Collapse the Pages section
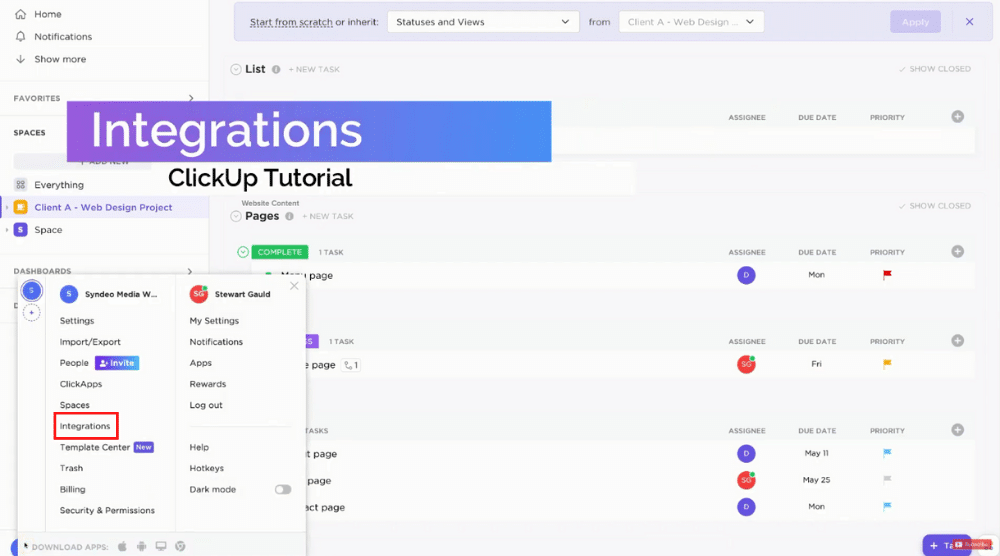Viewport: 1000px width, 556px height. (236, 216)
